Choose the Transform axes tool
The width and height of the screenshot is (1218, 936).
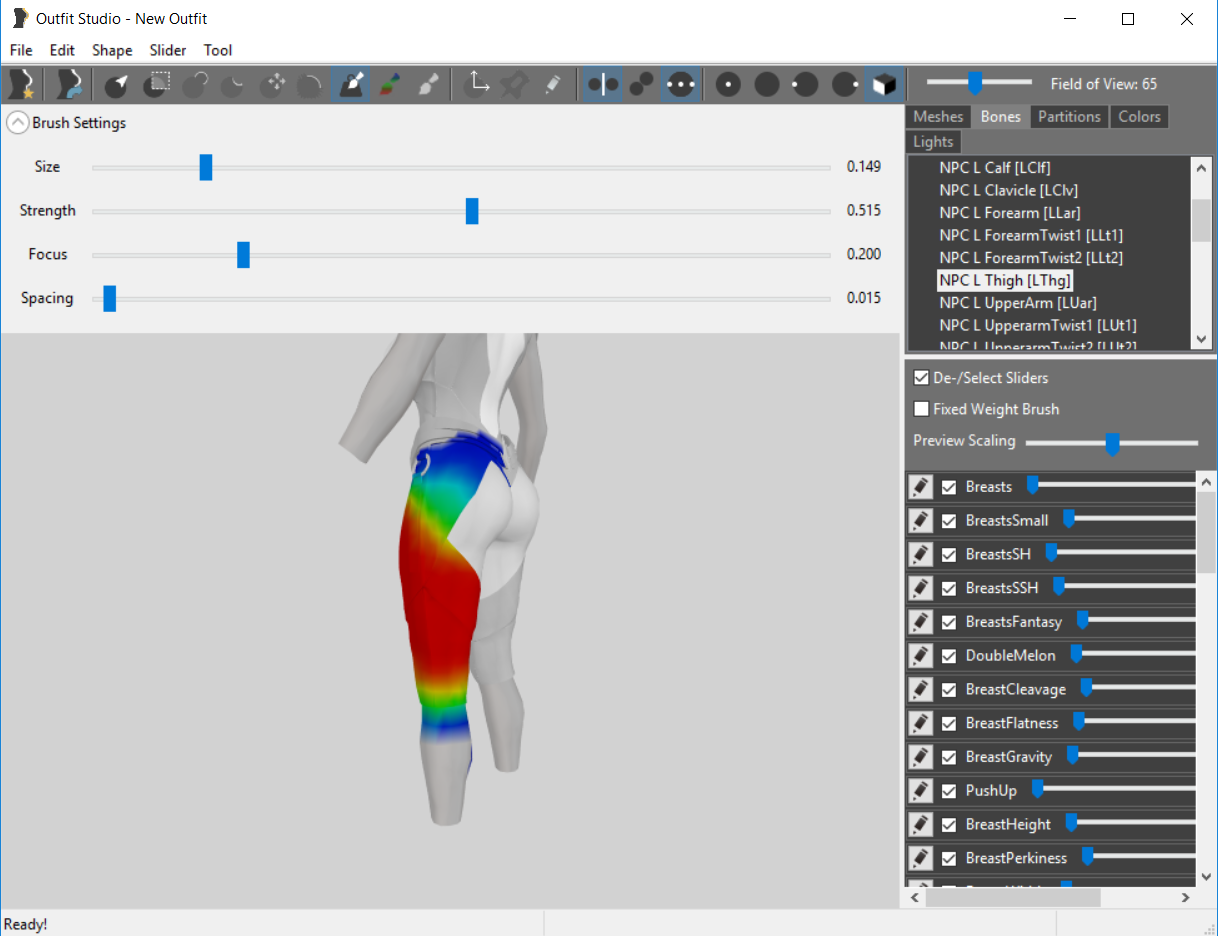coord(479,85)
